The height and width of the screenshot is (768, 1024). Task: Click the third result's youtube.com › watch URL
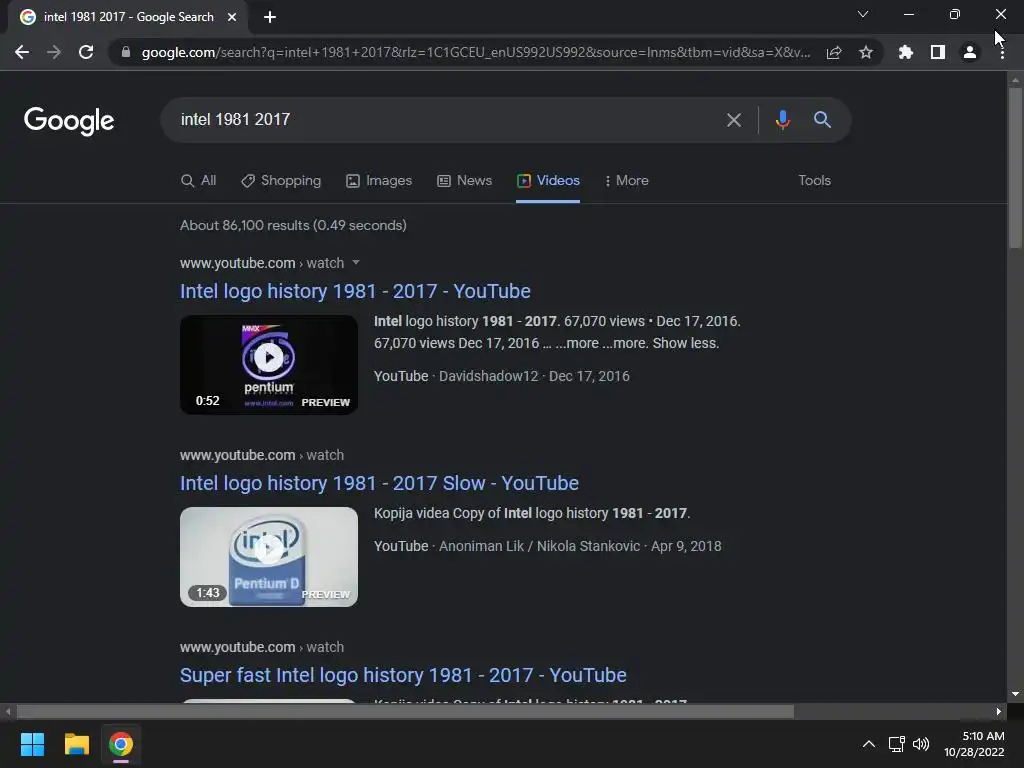pos(262,647)
